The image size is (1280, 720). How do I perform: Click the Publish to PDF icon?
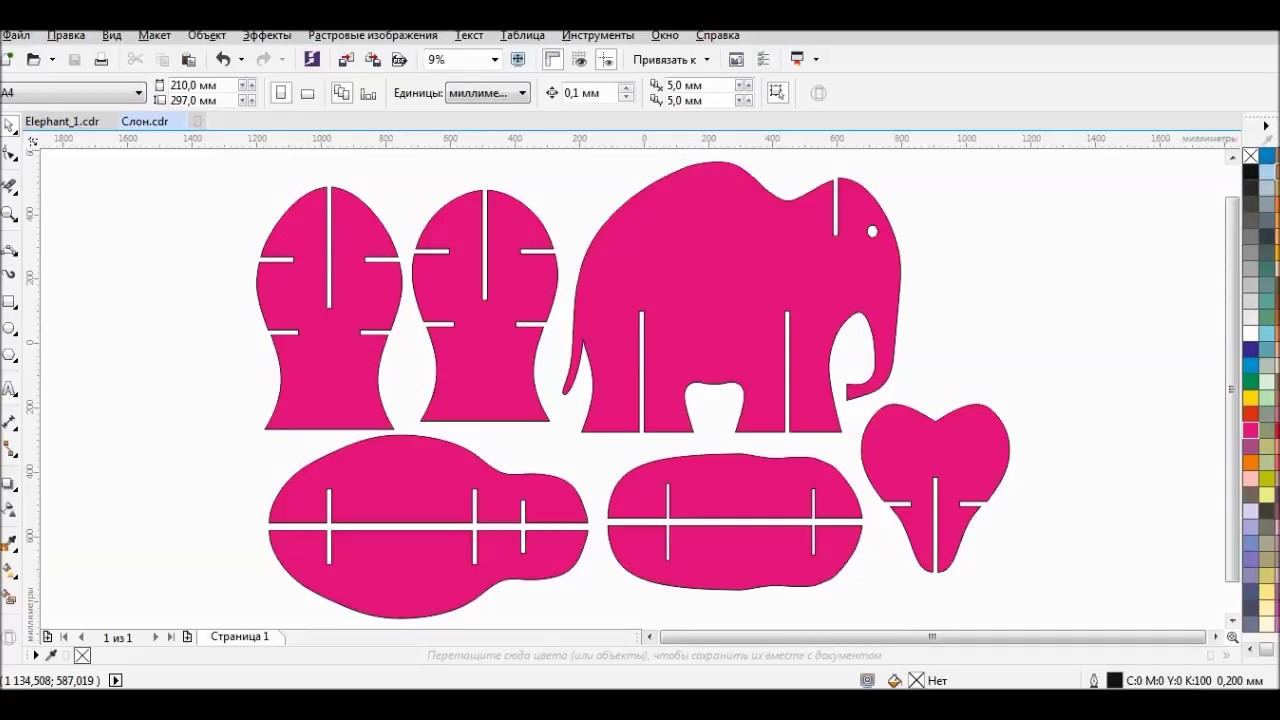399,60
